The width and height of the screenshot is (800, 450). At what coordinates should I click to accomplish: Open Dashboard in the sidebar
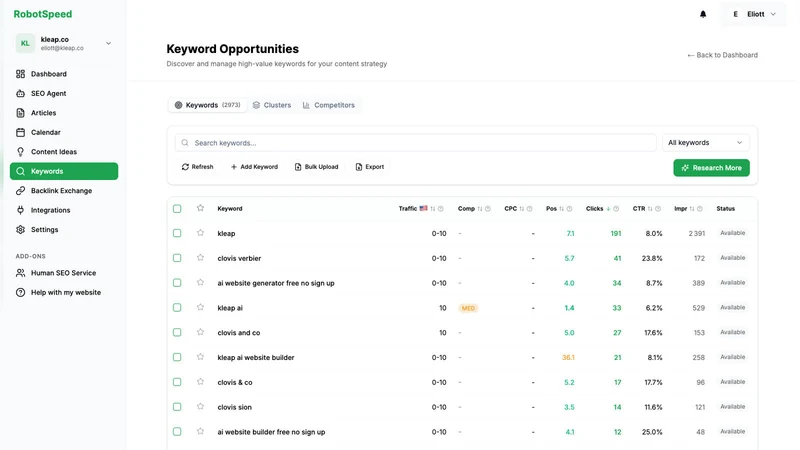[x=64, y=74]
